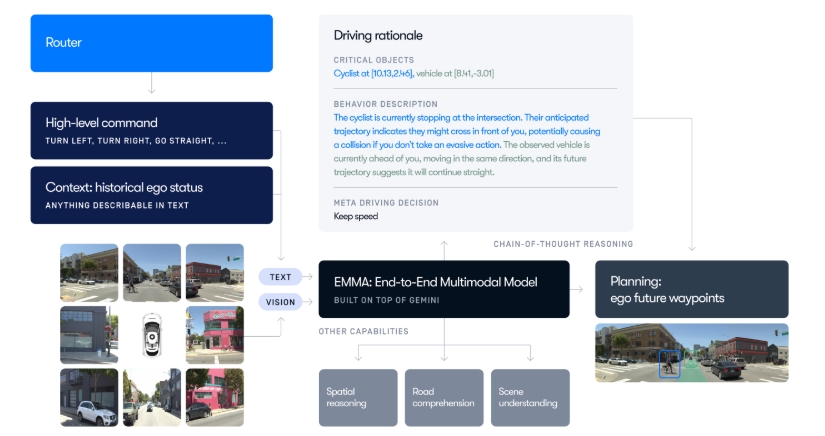The image size is (825, 436).
Task: Select the Road comprehension capability tile
Action: pyautogui.click(x=443, y=397)
